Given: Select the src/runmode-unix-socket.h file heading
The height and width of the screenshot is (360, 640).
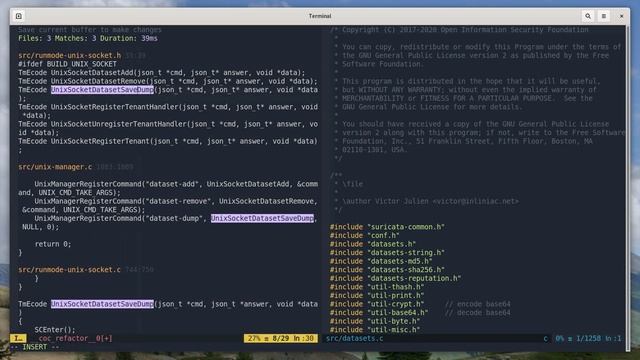Looking at the screenshot, I should coord(69,56).
